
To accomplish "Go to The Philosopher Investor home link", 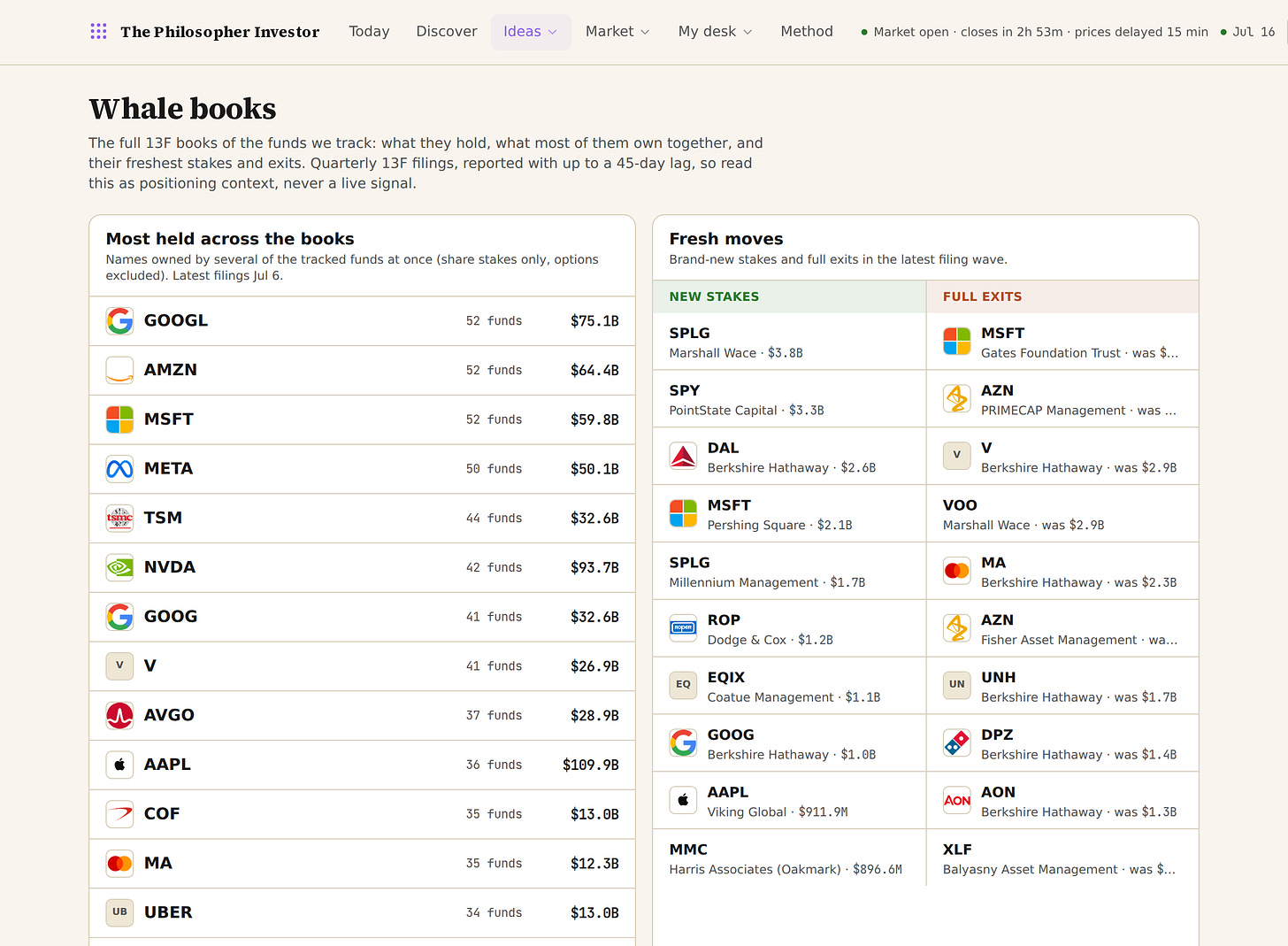I will coord(219,32).
